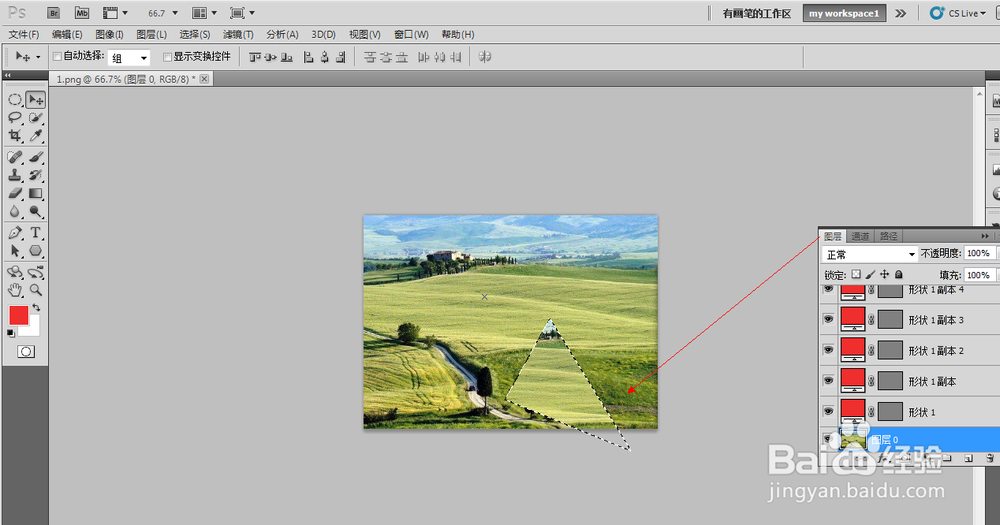Viewport: 1000px width, 525px height.
Task: Enable the 显示变换控件 checkbox
Action: click(167, 57)
